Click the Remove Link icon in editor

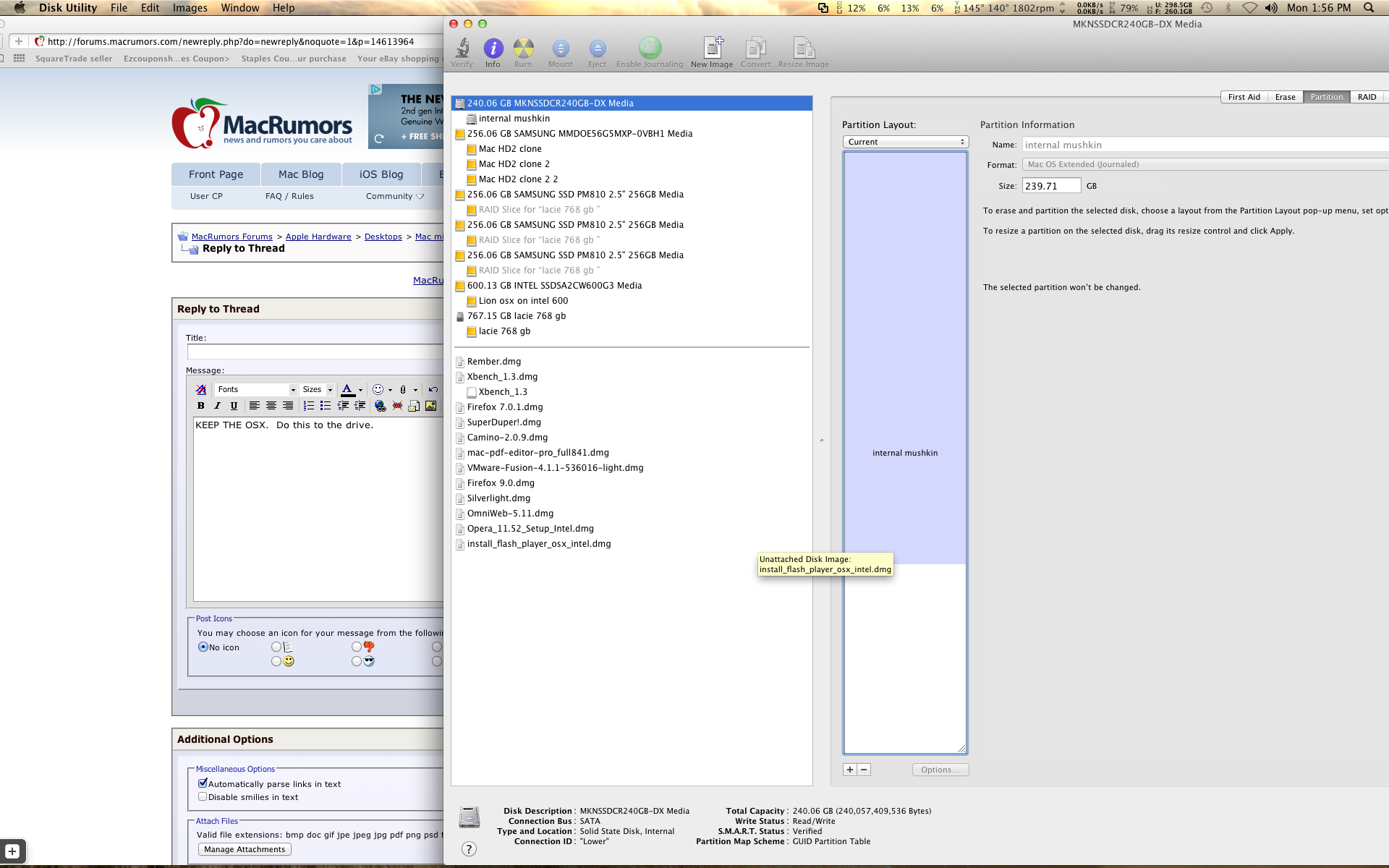click(397, 406)
